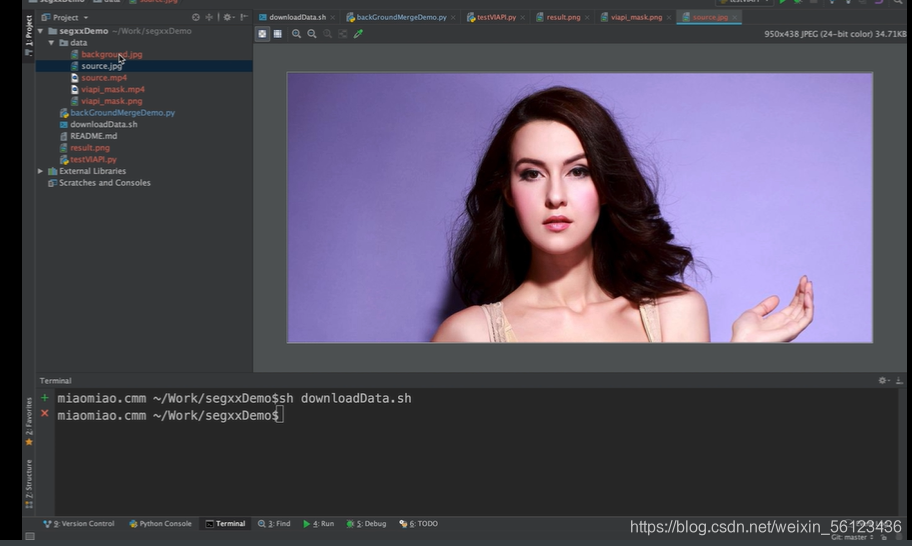Viewport: 912px width, 546px height.
Task: Click the tool windows quick access icon
Action: 30,536
